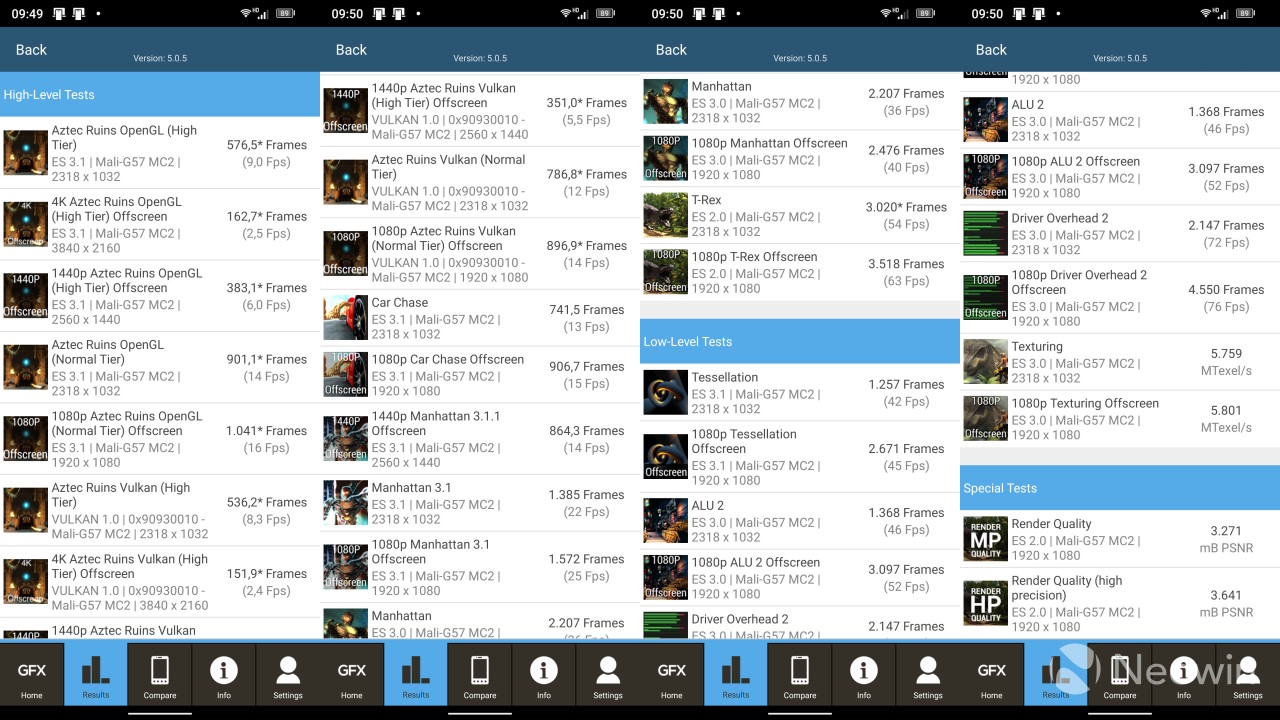
Task: Select Results tab in second screenshot
Action: 416,676
